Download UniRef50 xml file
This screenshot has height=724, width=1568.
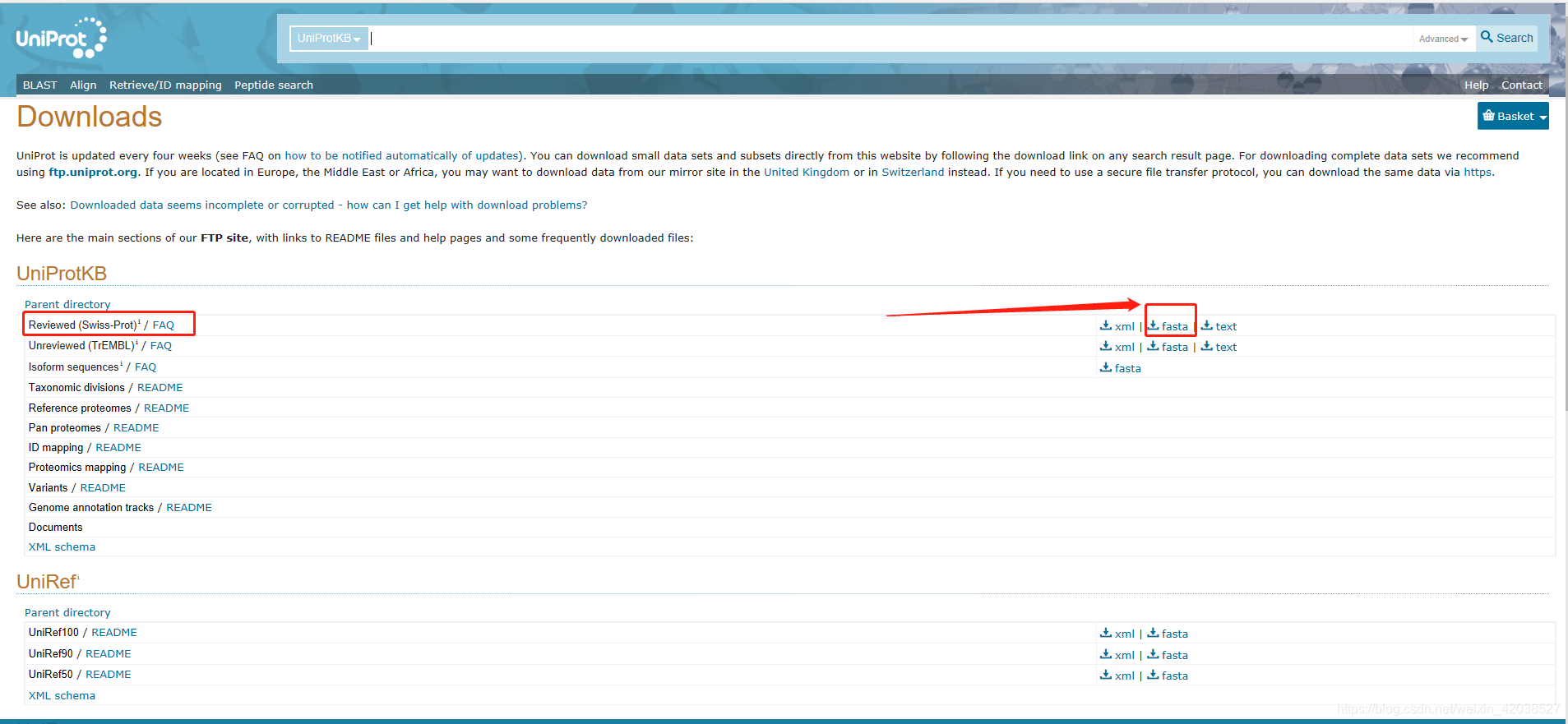[x=1117, y=676]
